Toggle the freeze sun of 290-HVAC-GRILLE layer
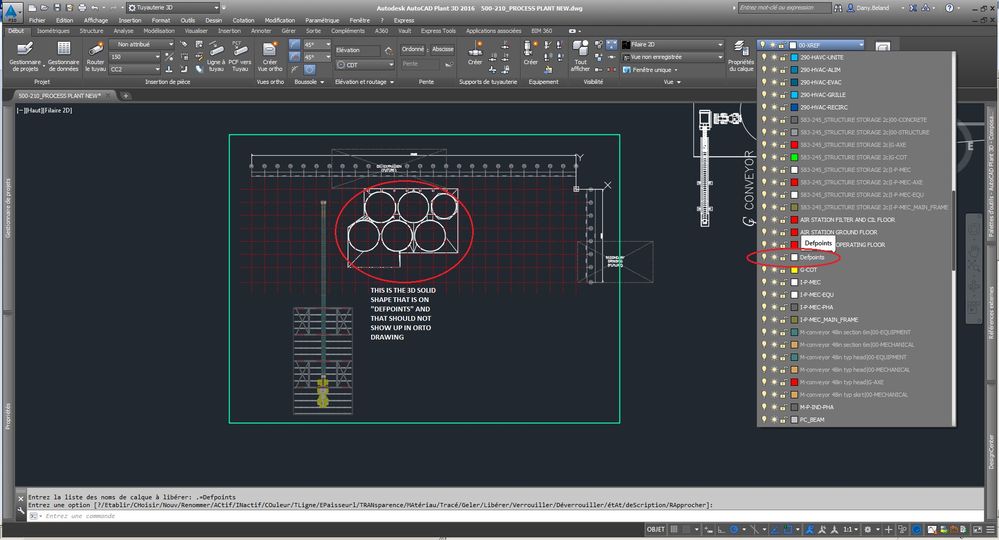 773,95
